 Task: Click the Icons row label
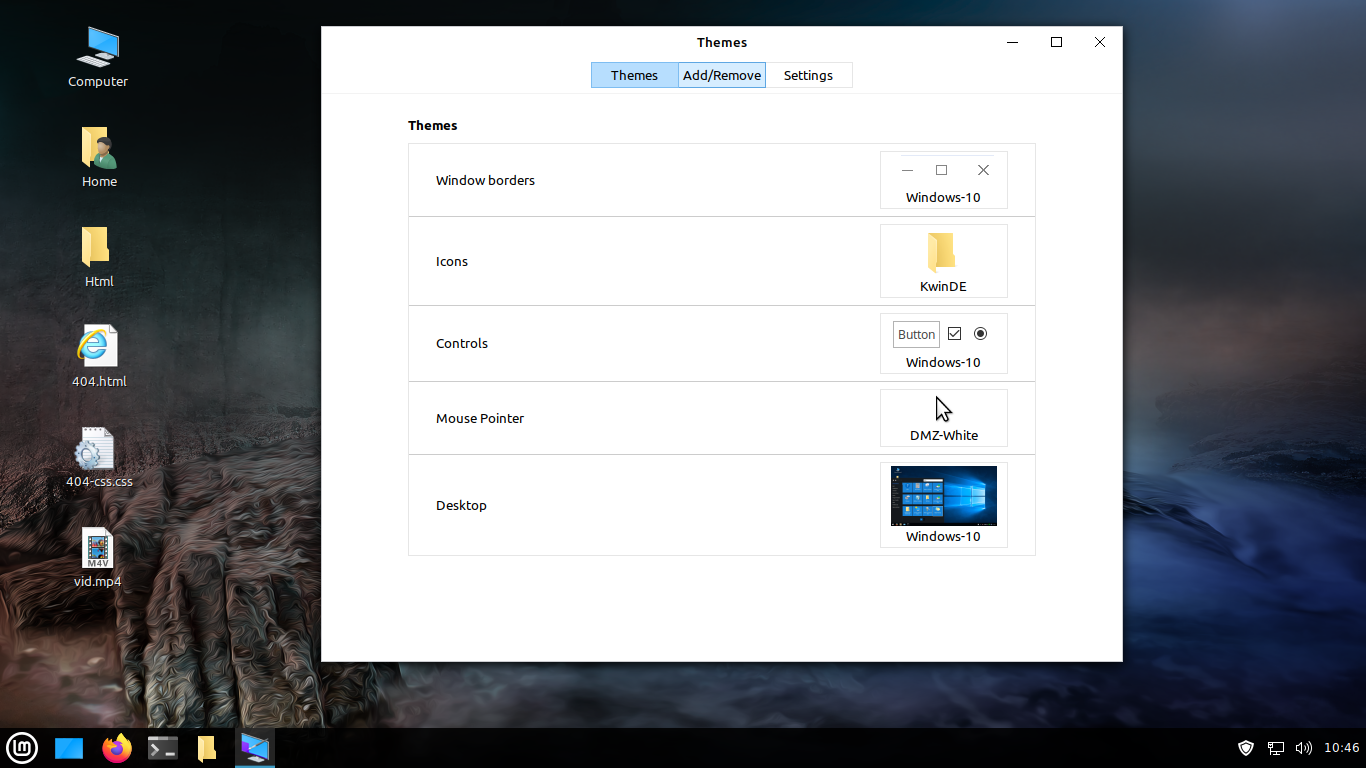[452, 262]
